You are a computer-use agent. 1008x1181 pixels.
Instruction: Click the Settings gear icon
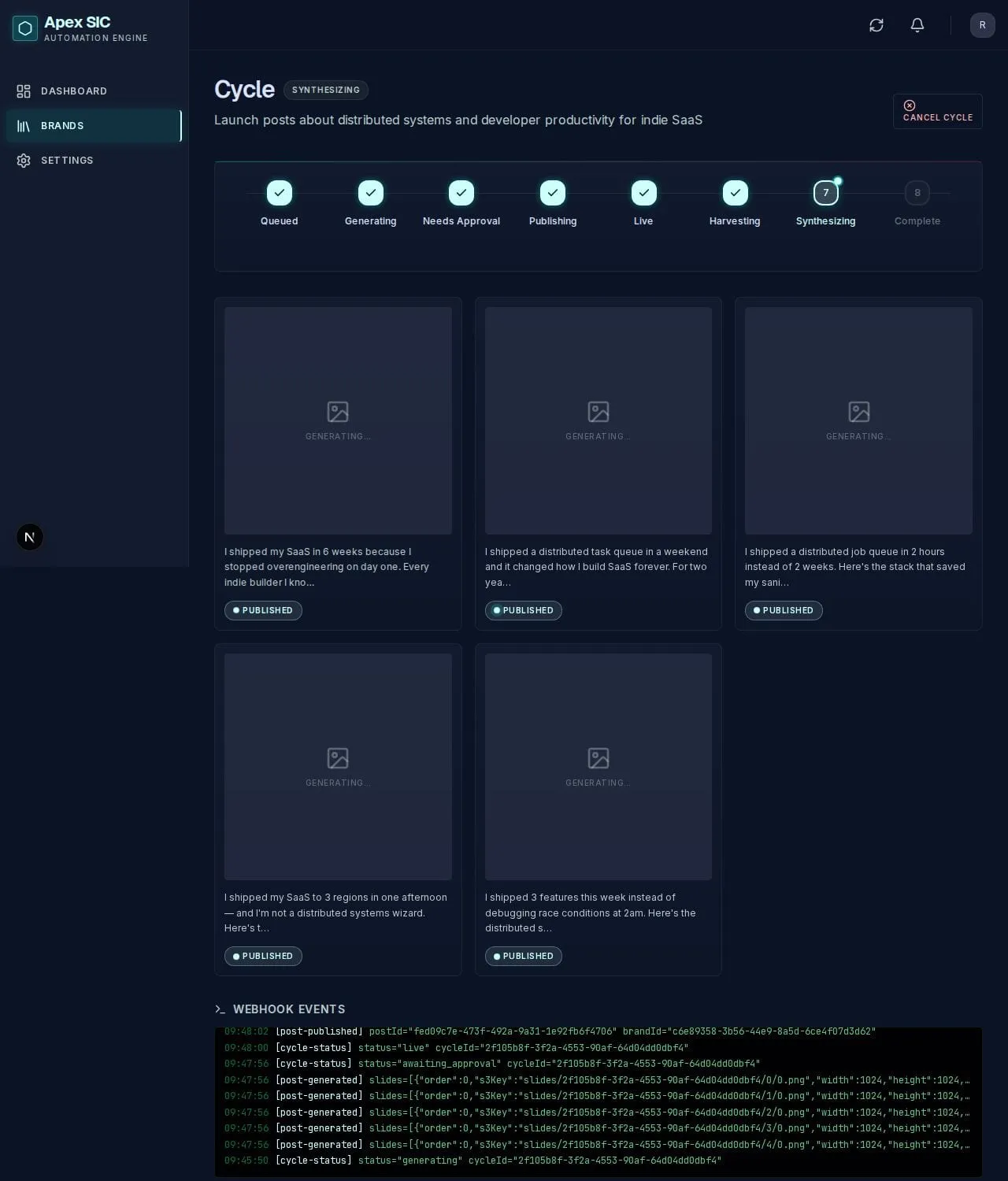click(x=24, y=161)
